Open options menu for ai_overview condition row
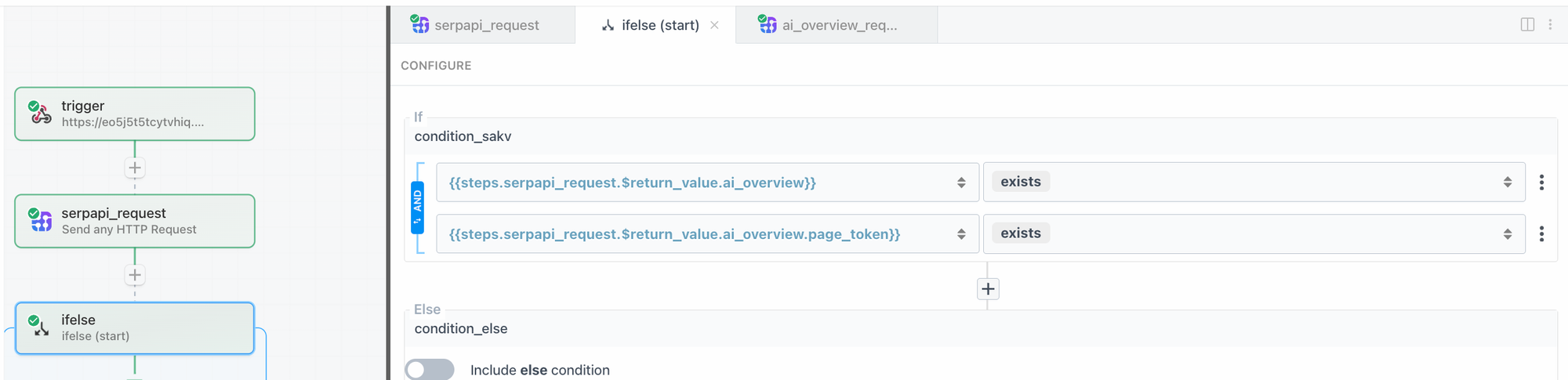 coord(1541,183)
